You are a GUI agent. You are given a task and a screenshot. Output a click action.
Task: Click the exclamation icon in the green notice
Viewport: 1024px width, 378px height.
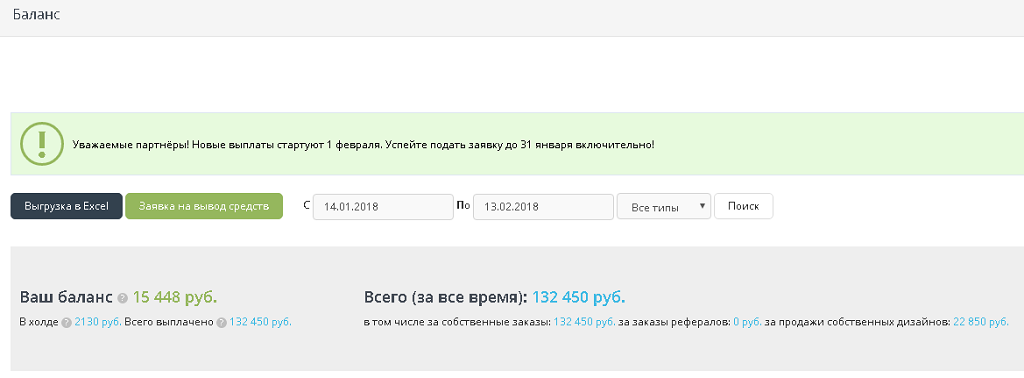pos(41,143)
